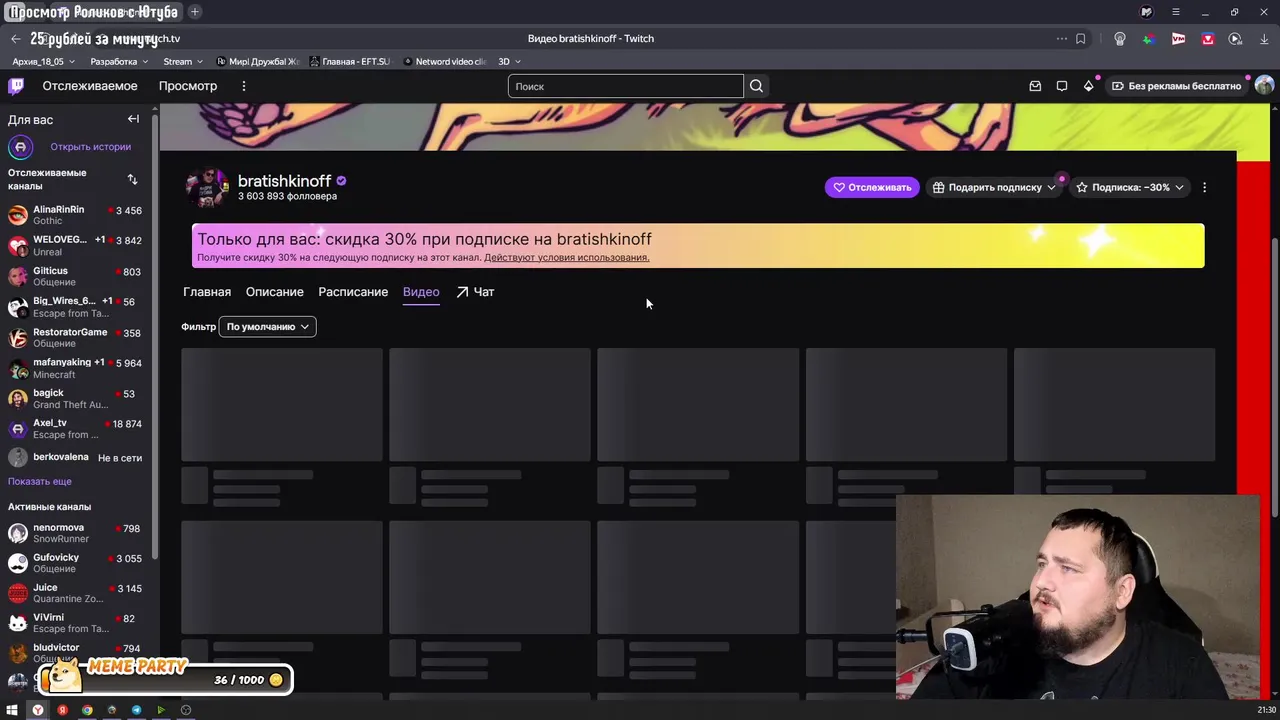Viewport: 1280px width, 720px height.
Task: Click the 'Отслеживать' follow button
Action: tap(872, 187)
